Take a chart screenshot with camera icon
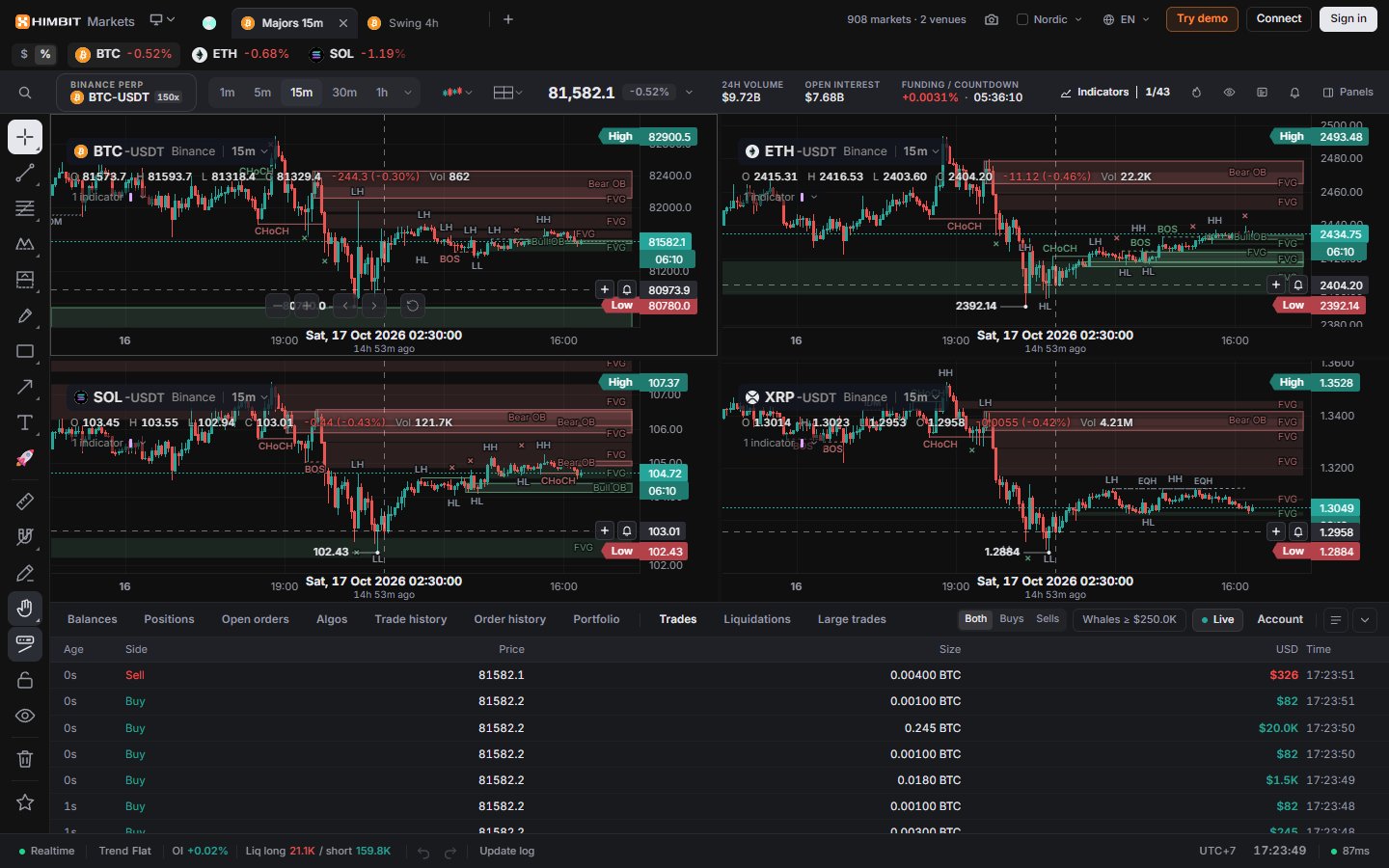 click(x=991, y=19)
